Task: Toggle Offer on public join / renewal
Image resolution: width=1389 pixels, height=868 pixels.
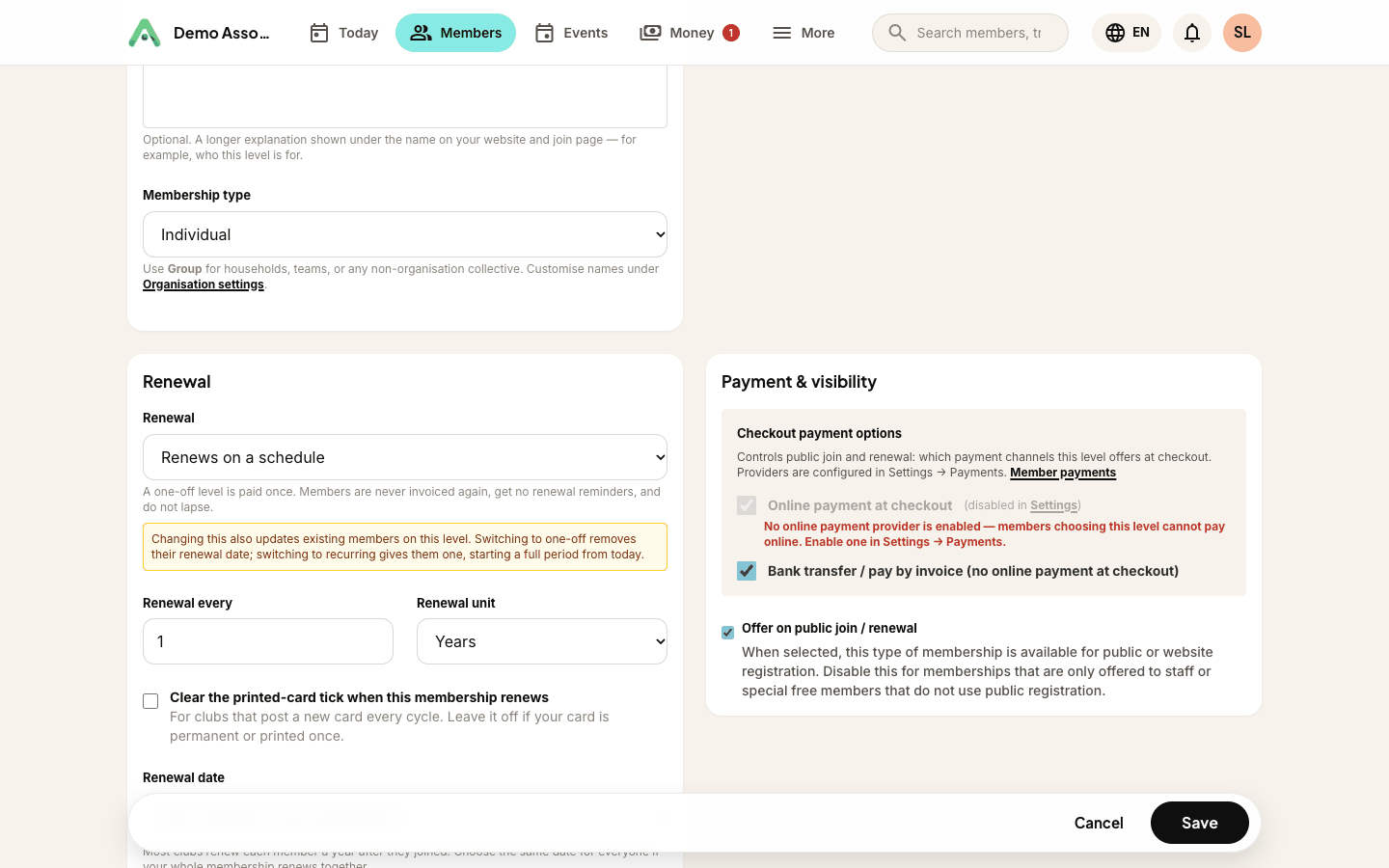Action: 728,633
